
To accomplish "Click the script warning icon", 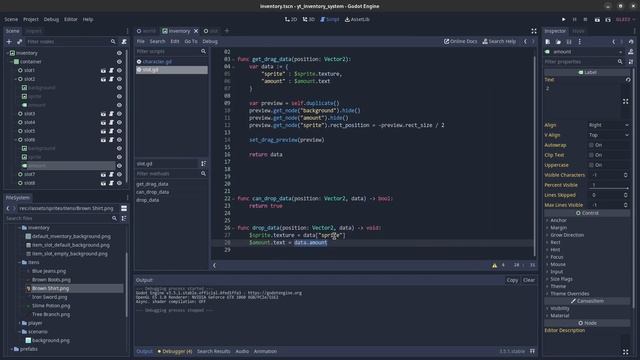I will click(x=495, y=265).
